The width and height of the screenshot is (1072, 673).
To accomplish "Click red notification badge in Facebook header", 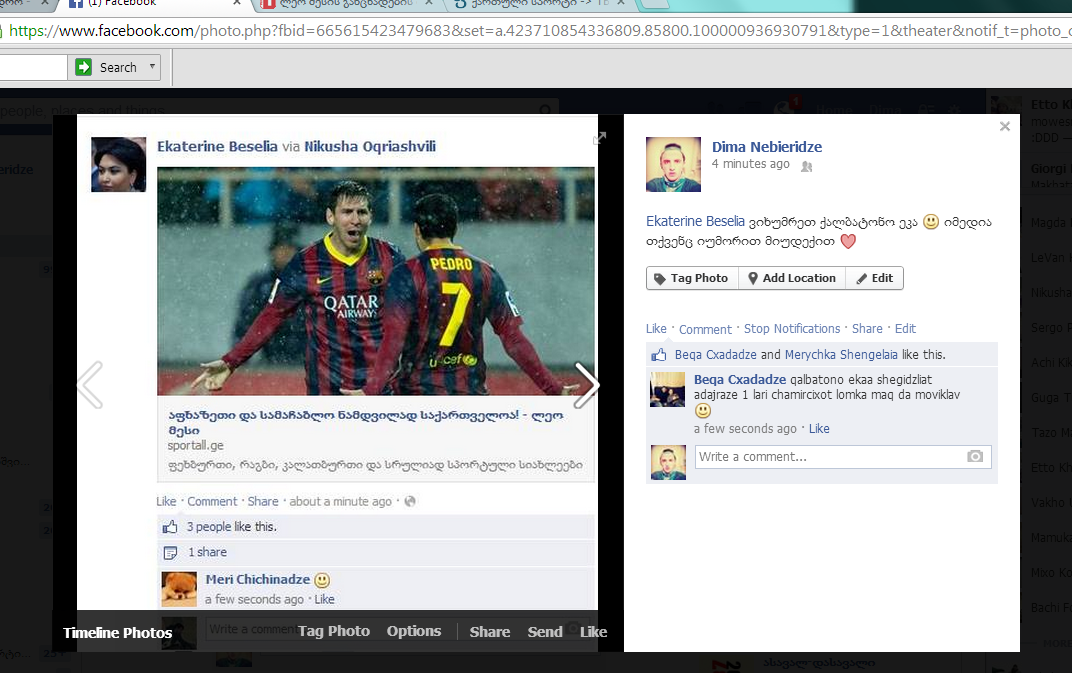I will pyautogui.click(x=795, y=103).
